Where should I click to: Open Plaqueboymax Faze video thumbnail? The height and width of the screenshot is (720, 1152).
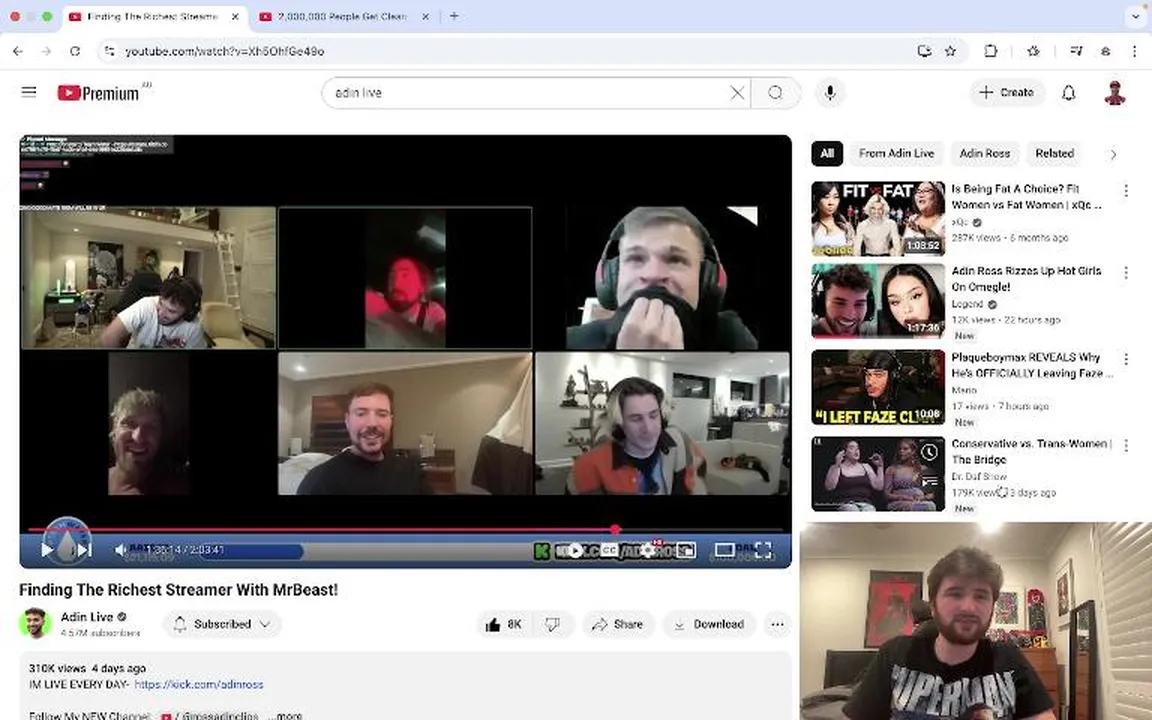(878, 387)
